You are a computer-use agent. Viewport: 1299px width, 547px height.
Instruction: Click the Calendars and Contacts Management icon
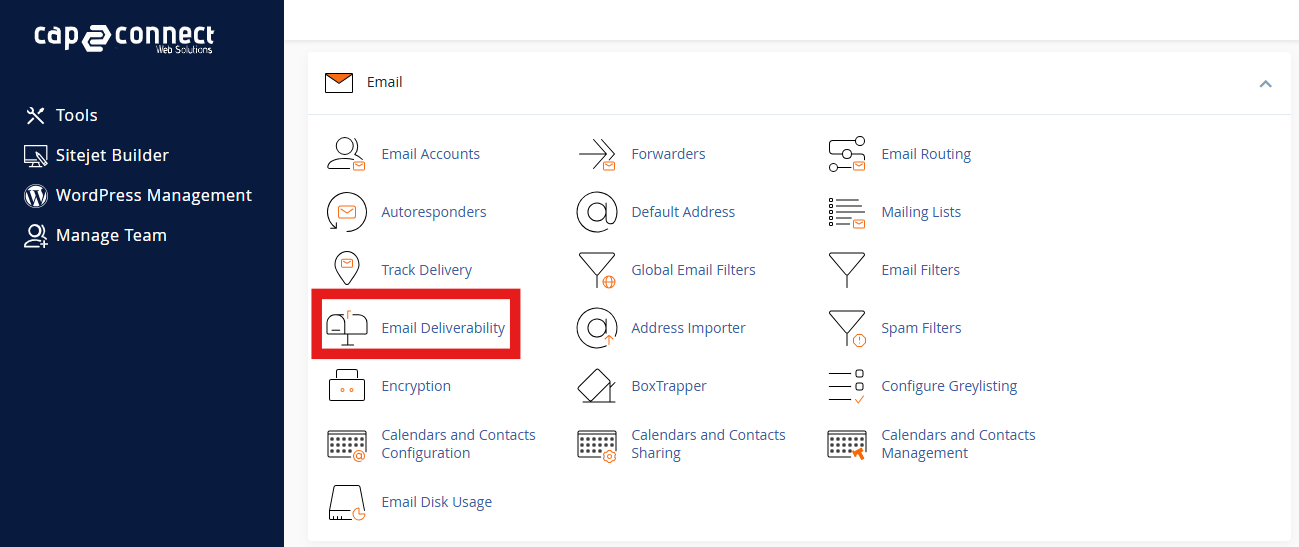(x=847, y=444)
